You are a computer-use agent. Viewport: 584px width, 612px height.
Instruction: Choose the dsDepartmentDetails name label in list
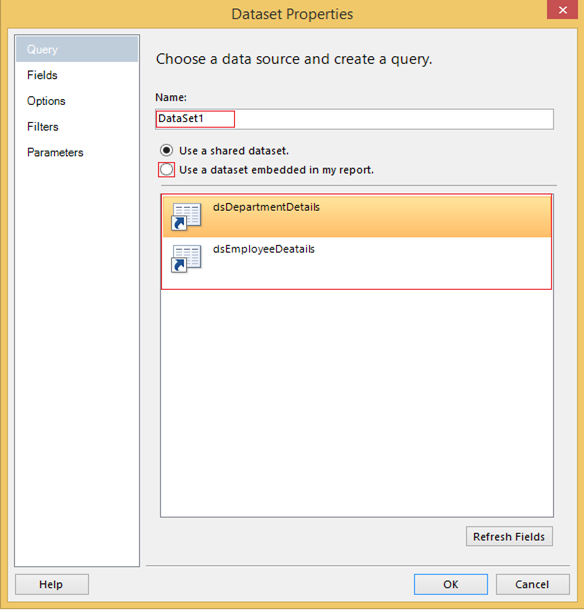pyautogui.click(x=266, y=207)
